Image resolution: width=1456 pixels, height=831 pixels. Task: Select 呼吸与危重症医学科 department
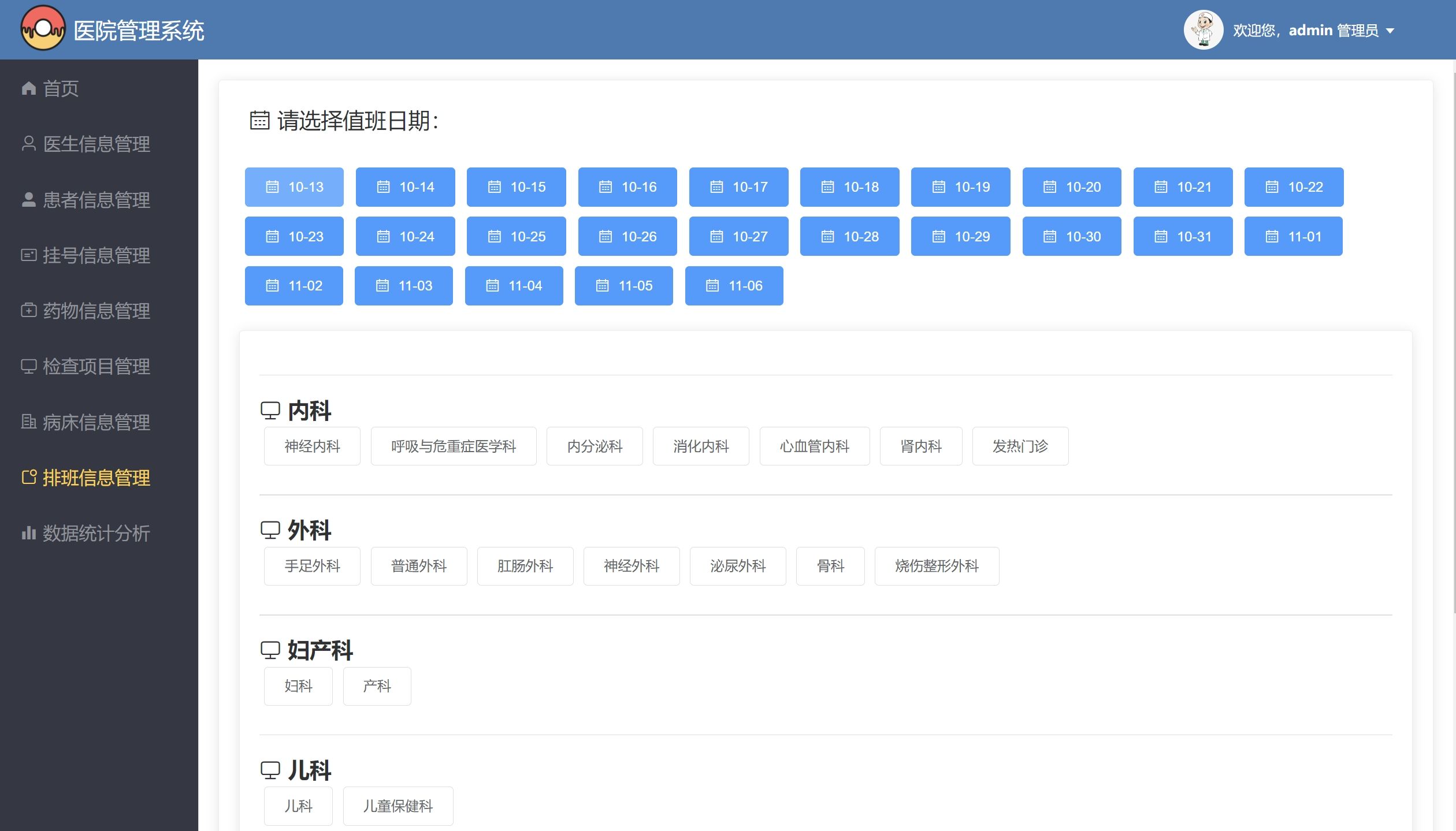[454, 446]
